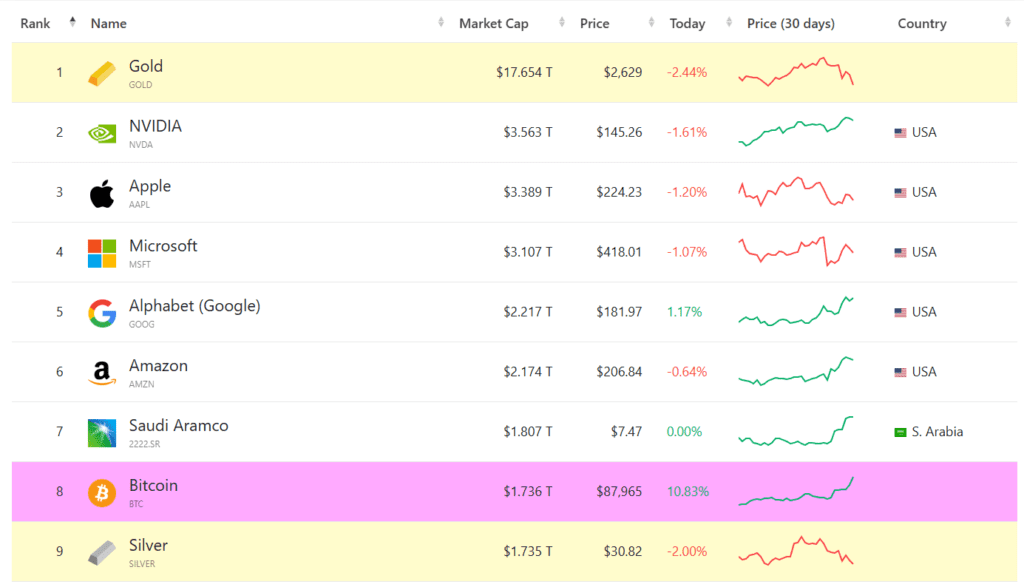Sort table using Price sort arrows
Viewport: 1024px width, 587px height.
tap(651, 22)
